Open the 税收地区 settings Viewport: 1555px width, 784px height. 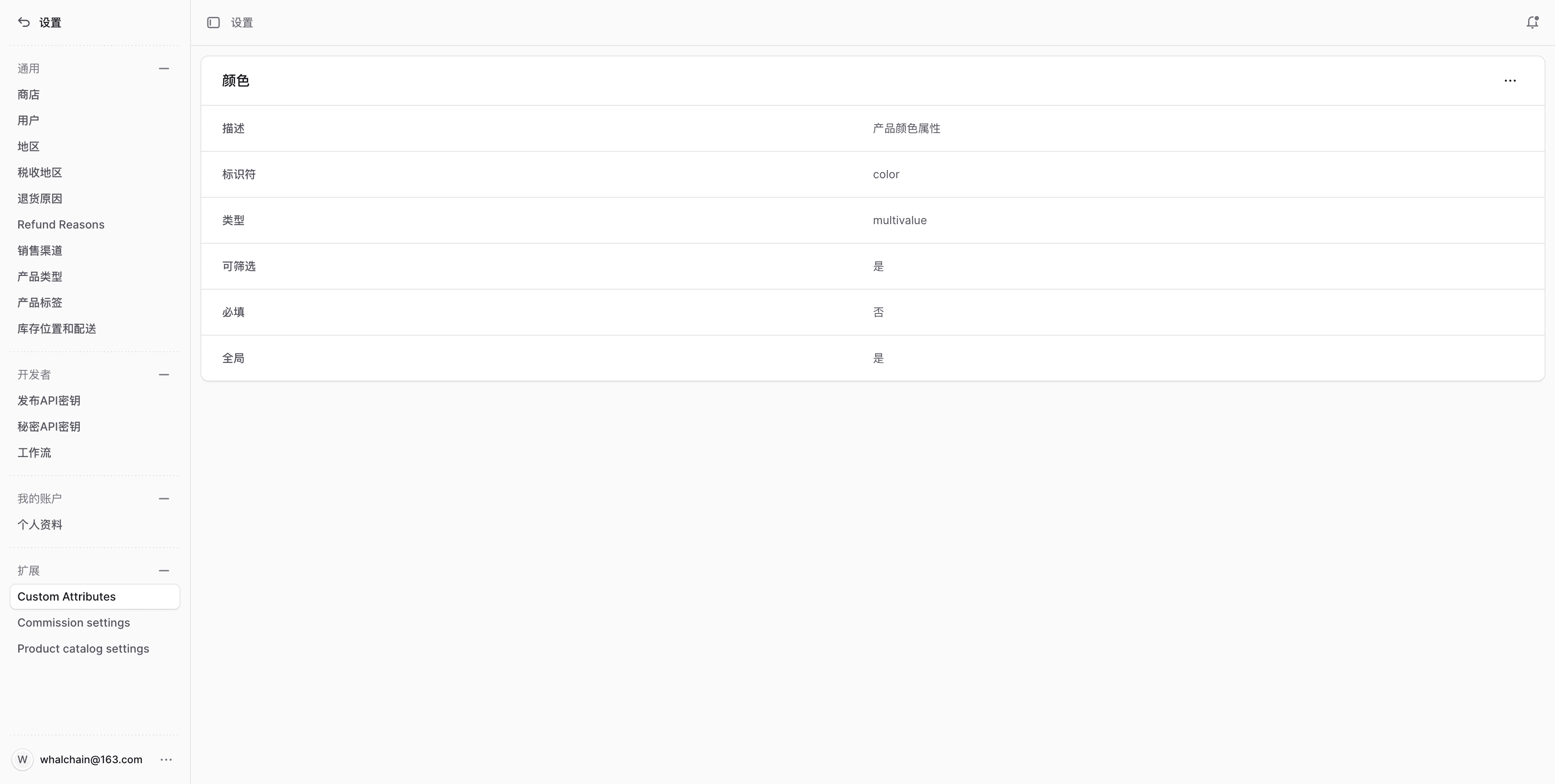pyautogui.click(x=40, y=173)
